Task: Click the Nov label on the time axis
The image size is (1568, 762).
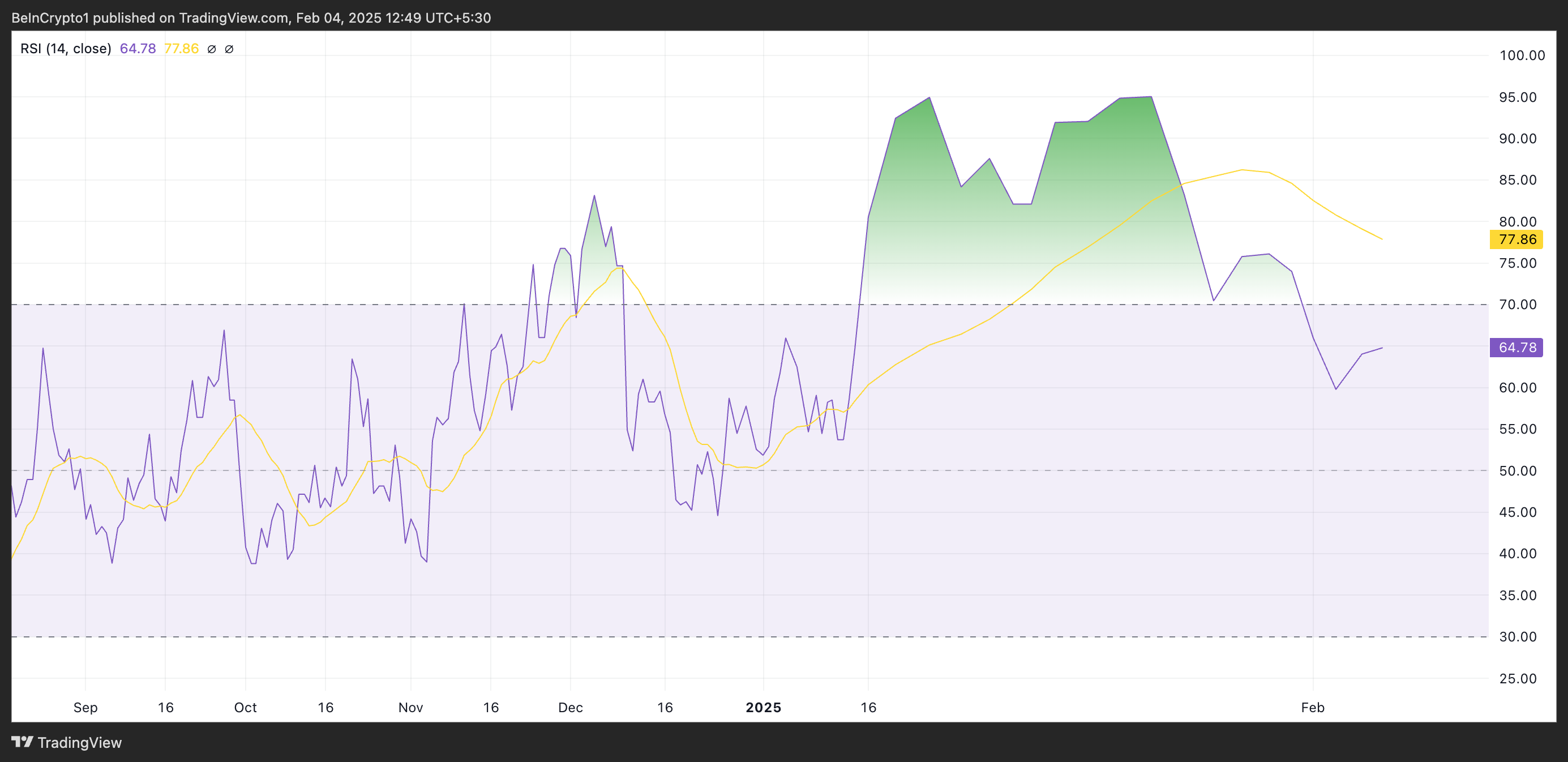Action: pos(410,707)
